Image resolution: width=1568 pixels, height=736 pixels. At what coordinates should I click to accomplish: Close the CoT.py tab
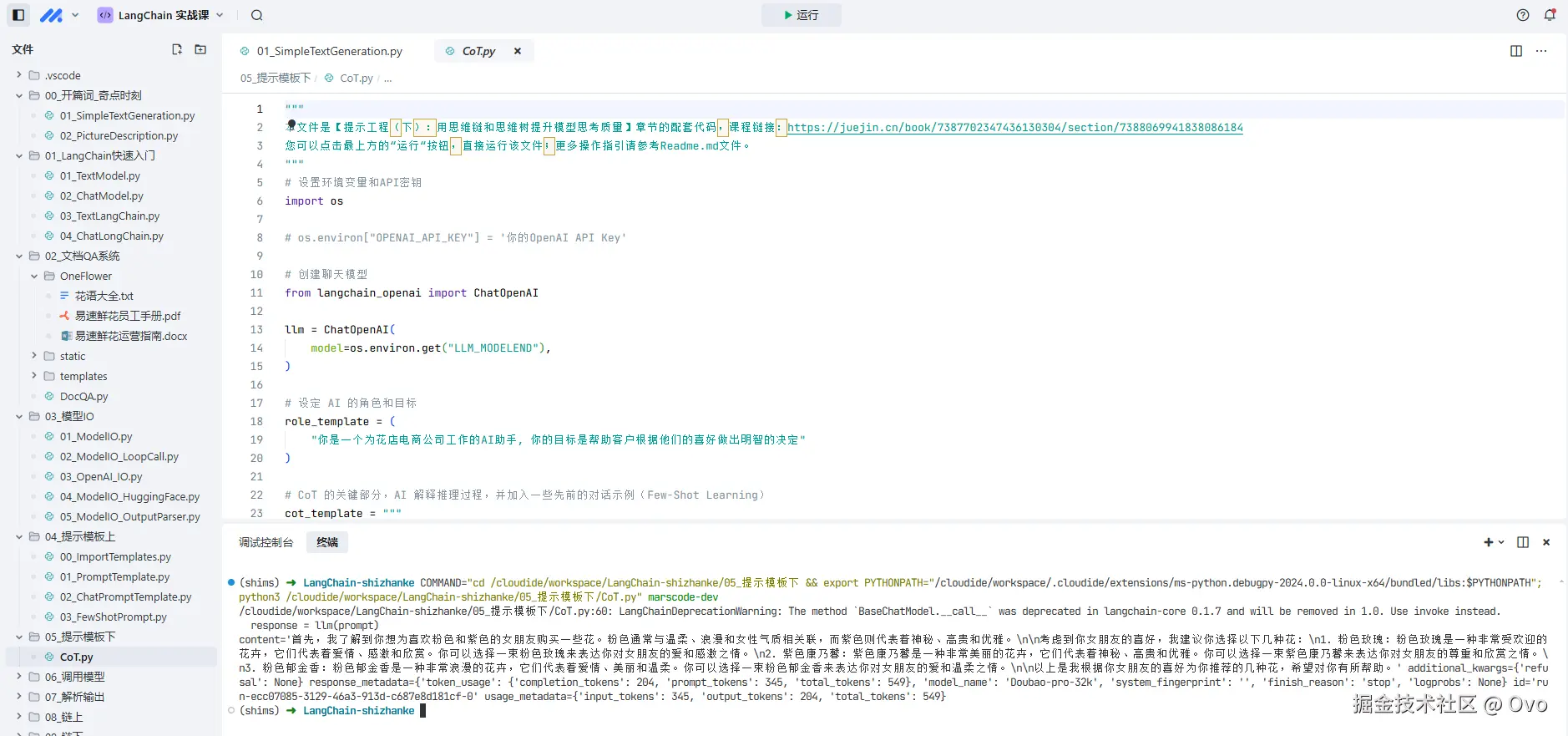pyautogui.click(x=518, y=51)
